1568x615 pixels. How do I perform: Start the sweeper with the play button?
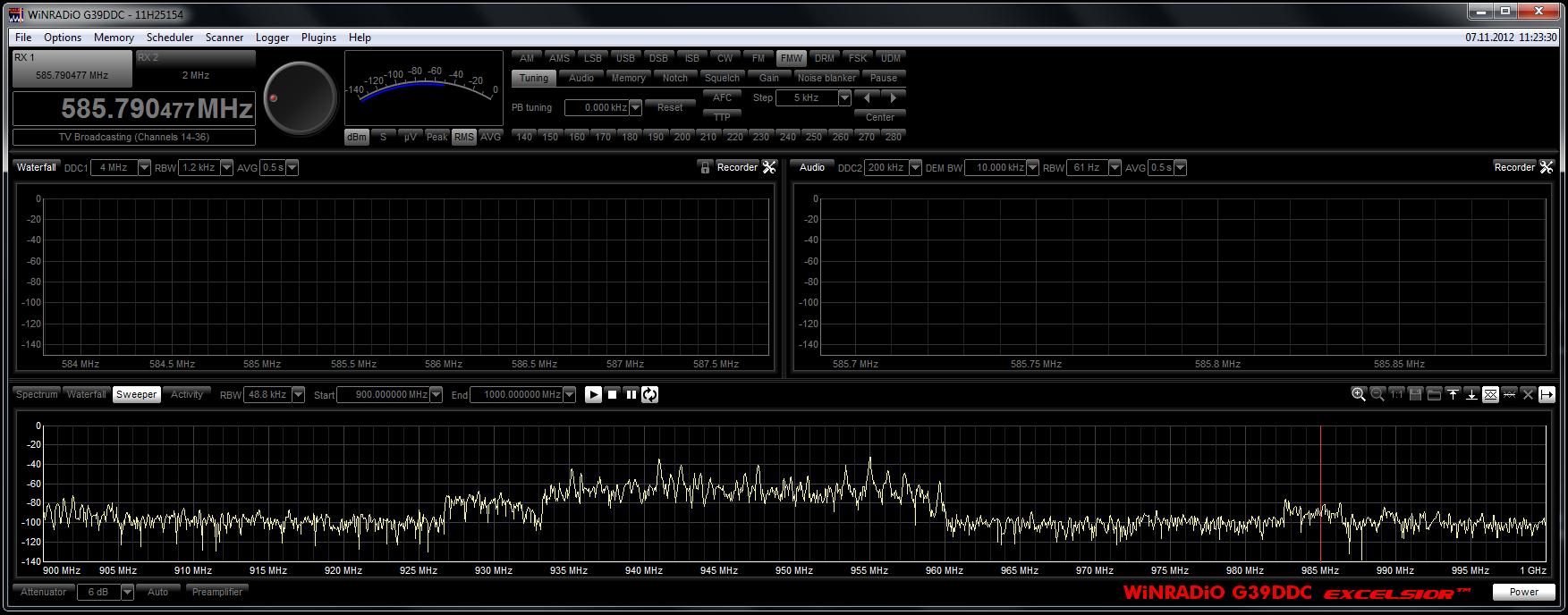pos(593,394)
